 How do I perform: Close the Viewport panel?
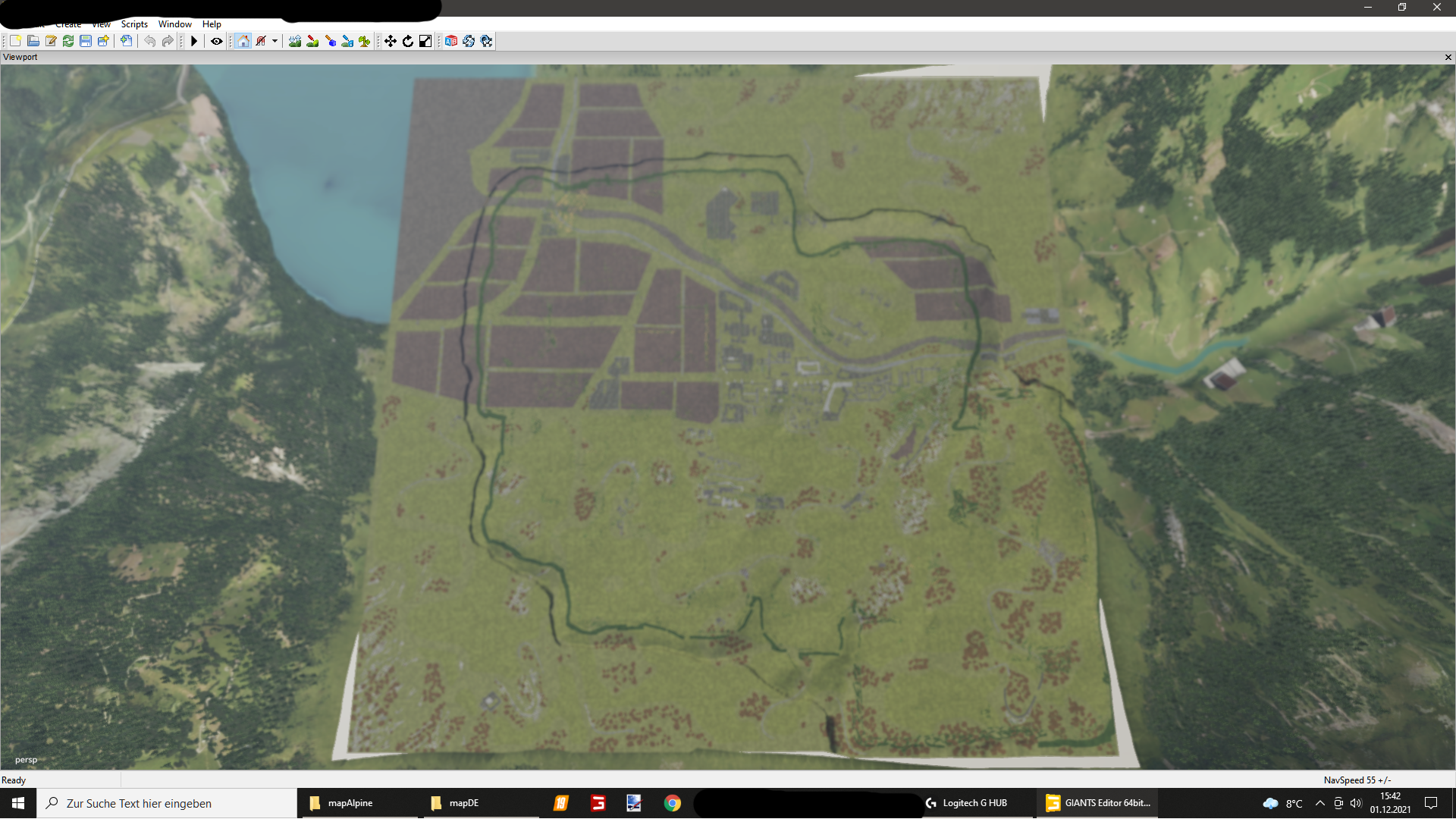coord(1448,58)
